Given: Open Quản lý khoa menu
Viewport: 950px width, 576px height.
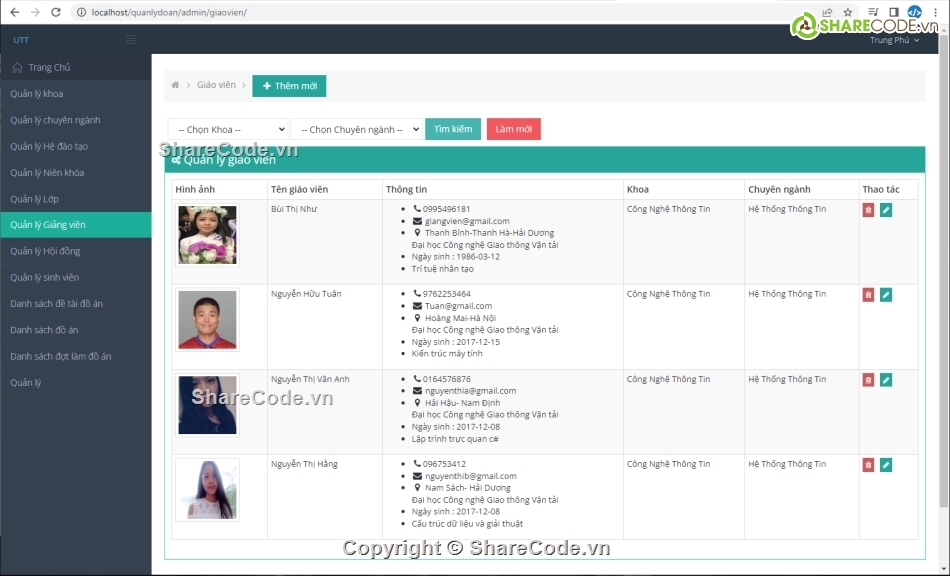Looking at the screenshot, I should pos(76,94).
